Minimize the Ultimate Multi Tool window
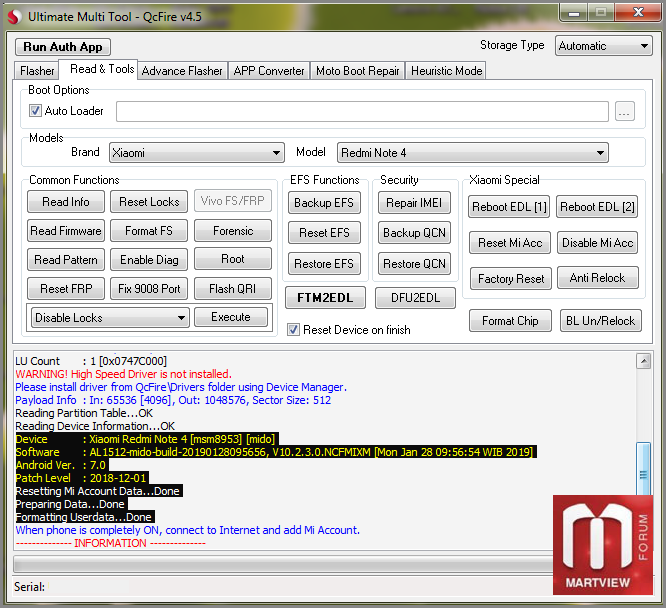 (574, 13)
